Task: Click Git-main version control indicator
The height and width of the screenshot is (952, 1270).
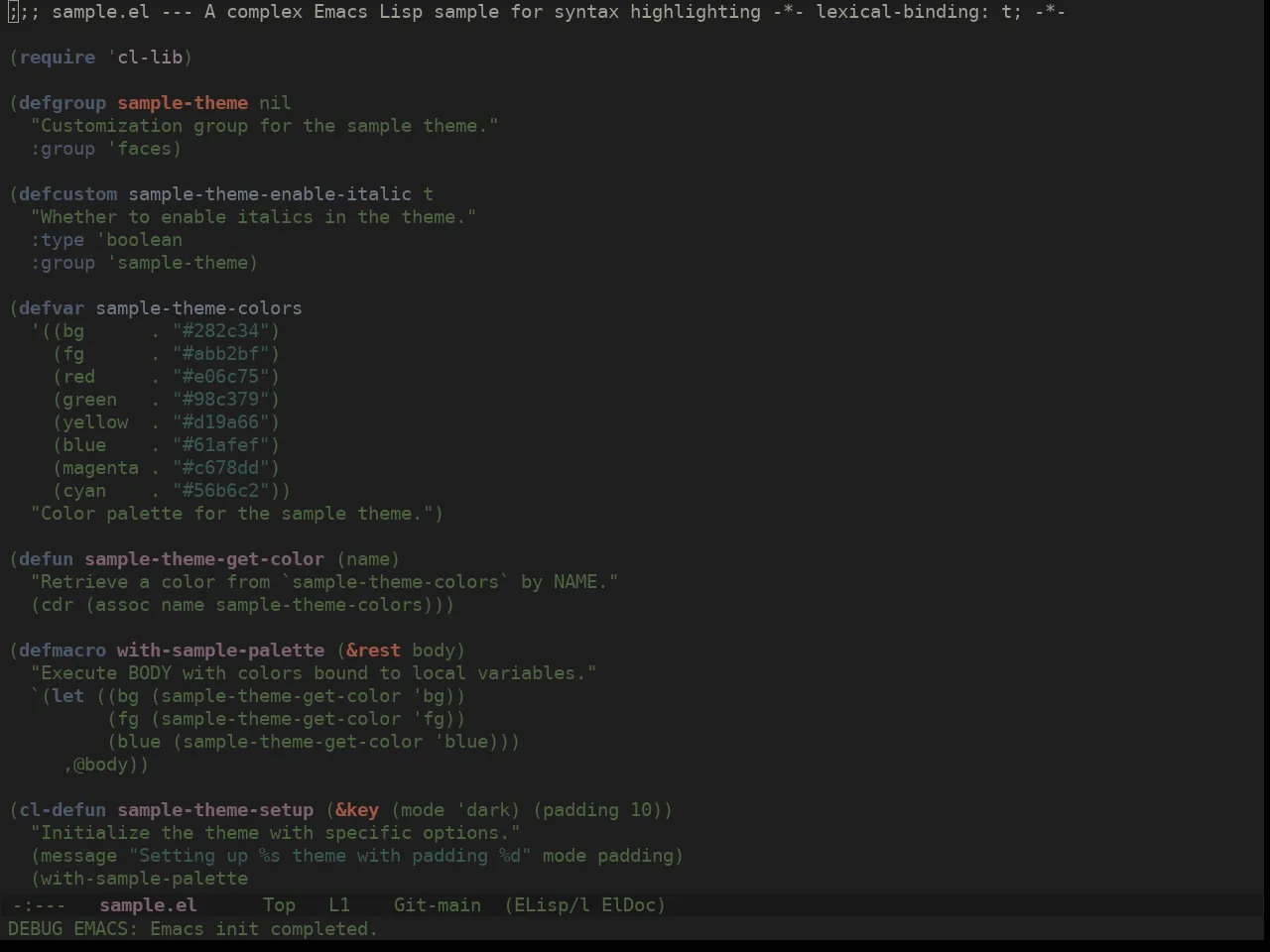Action: [438, 904]
